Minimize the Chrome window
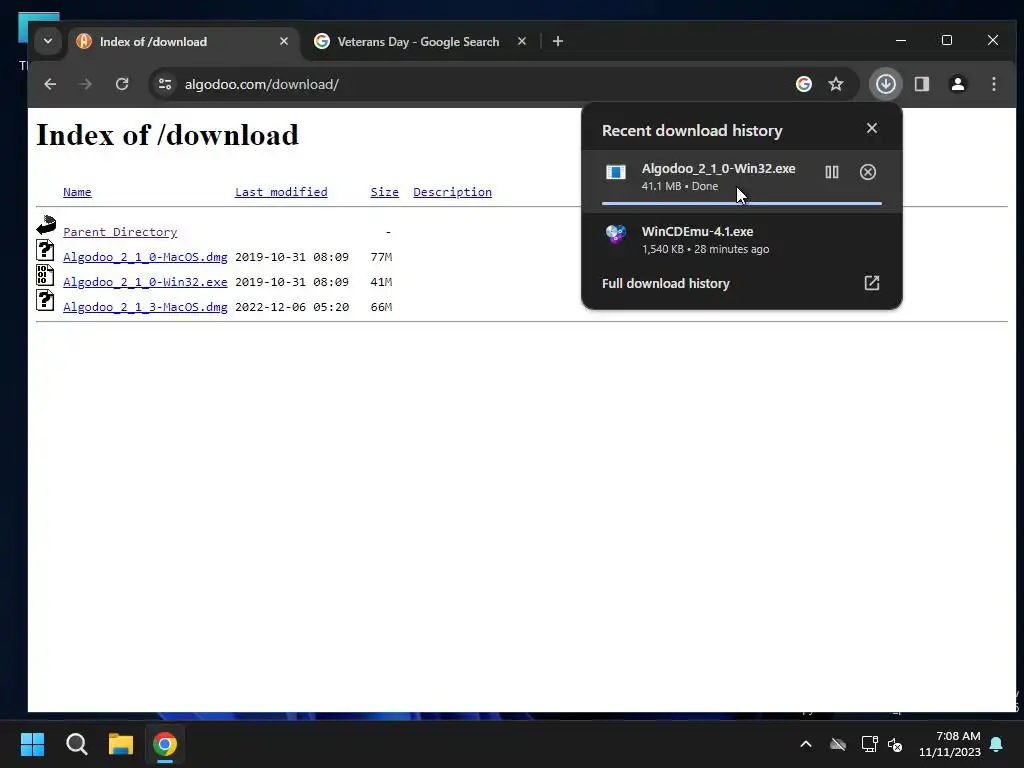This screenshot has height=768, width=1024. point(901,40)
